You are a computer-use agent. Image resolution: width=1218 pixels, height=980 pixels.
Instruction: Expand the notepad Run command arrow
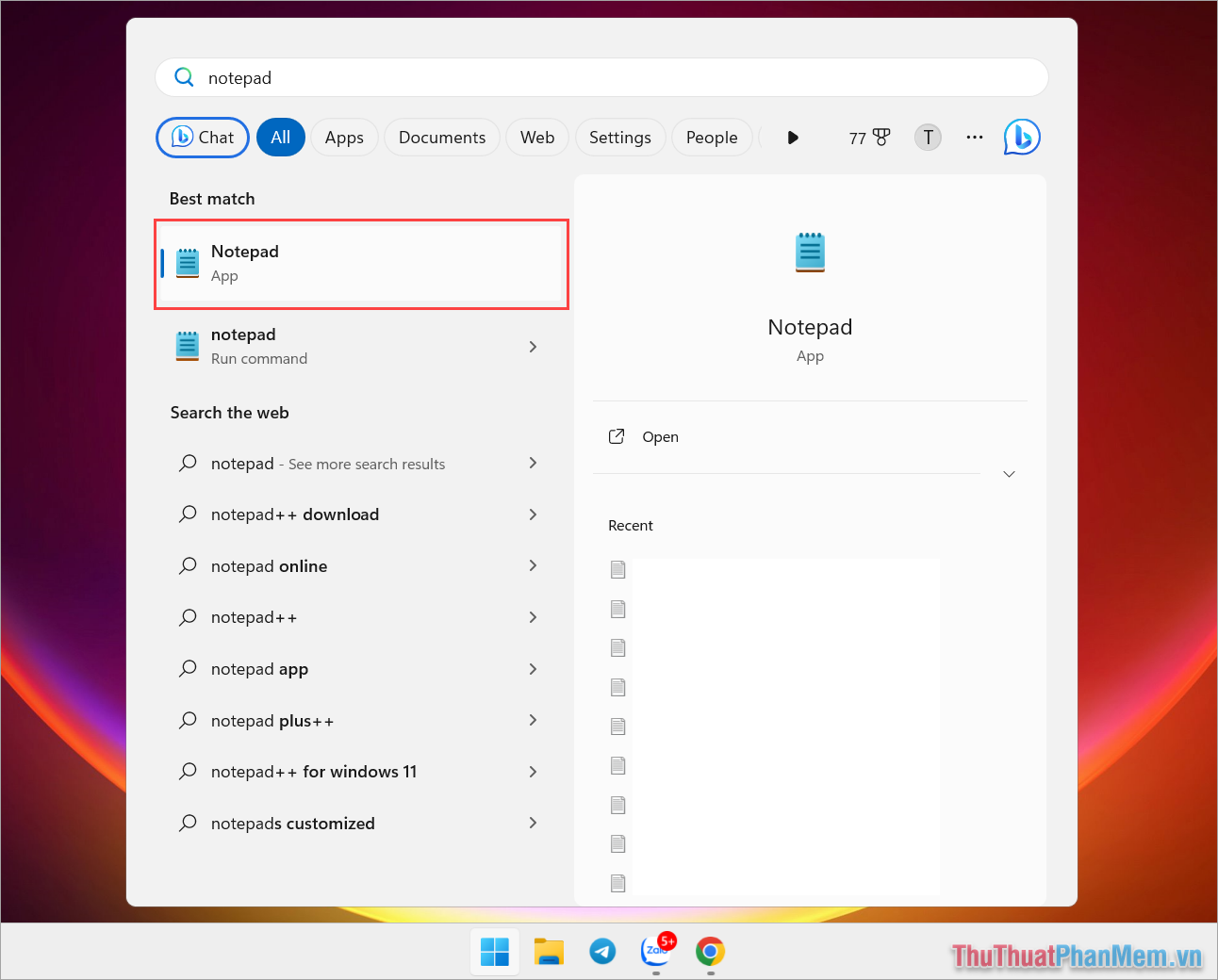pyautogui.click(x=534, y=347)
